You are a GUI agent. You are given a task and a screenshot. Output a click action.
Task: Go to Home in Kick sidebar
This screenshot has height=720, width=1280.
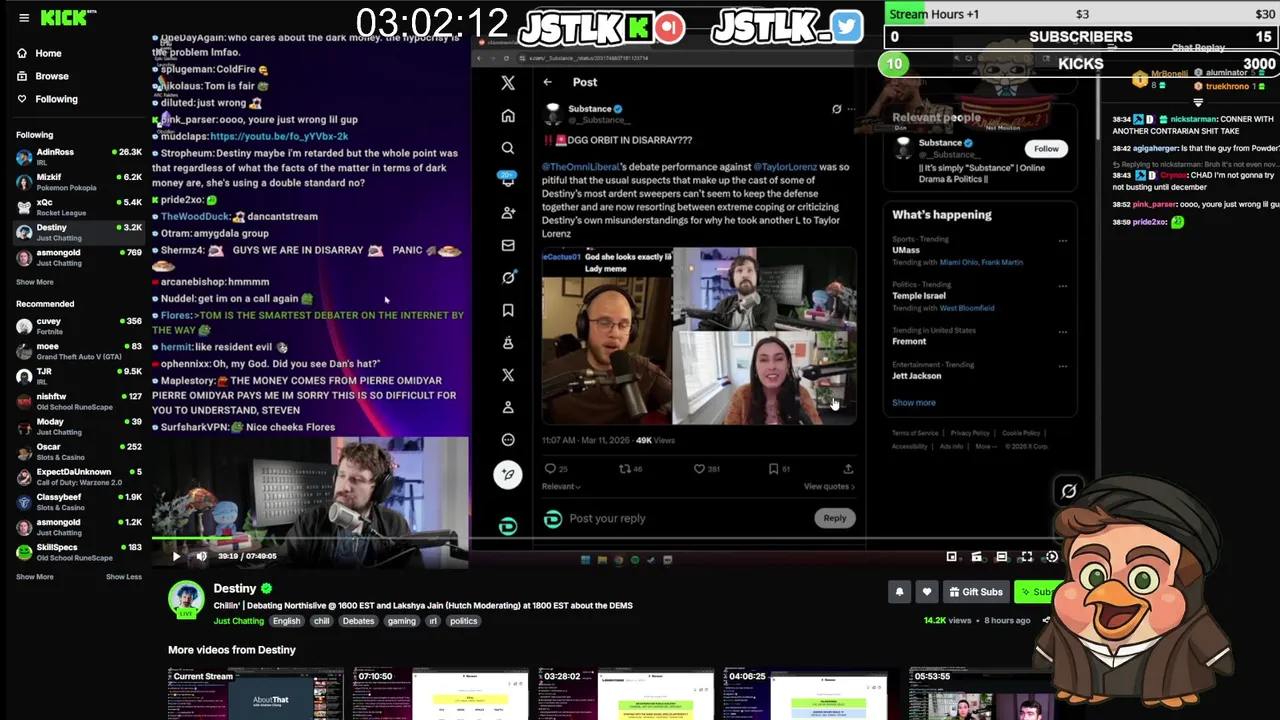click(40, 53)
